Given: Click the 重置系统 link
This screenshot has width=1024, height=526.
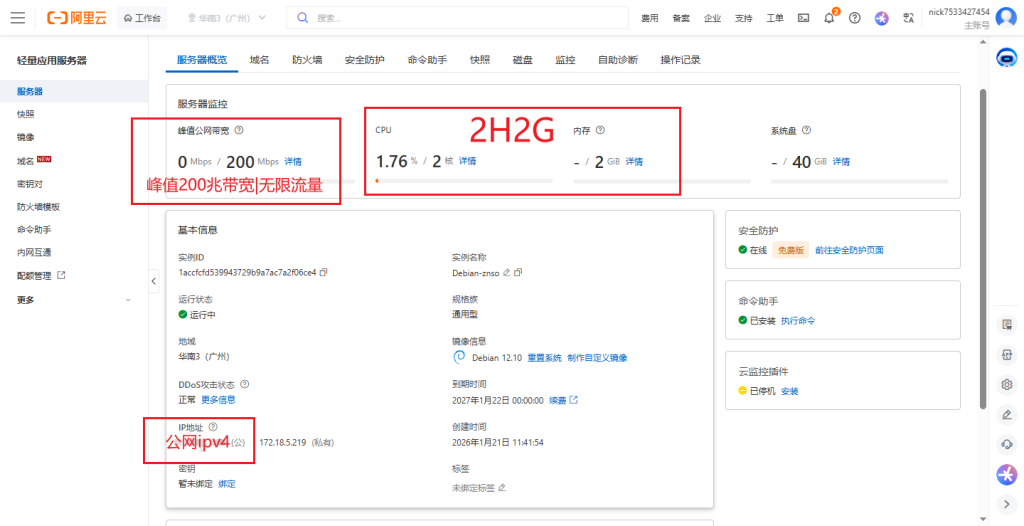Looking at the screenshot, I should coord(544,357).
